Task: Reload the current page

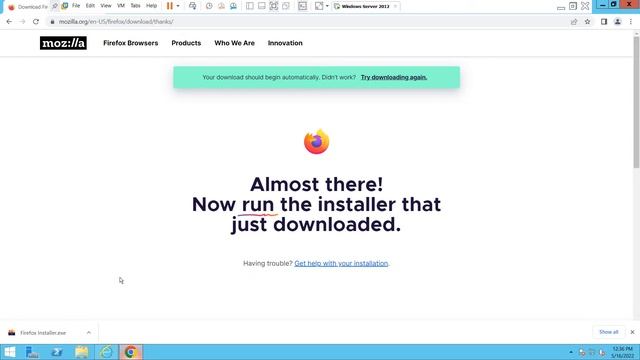Action: tap(36, 22)
